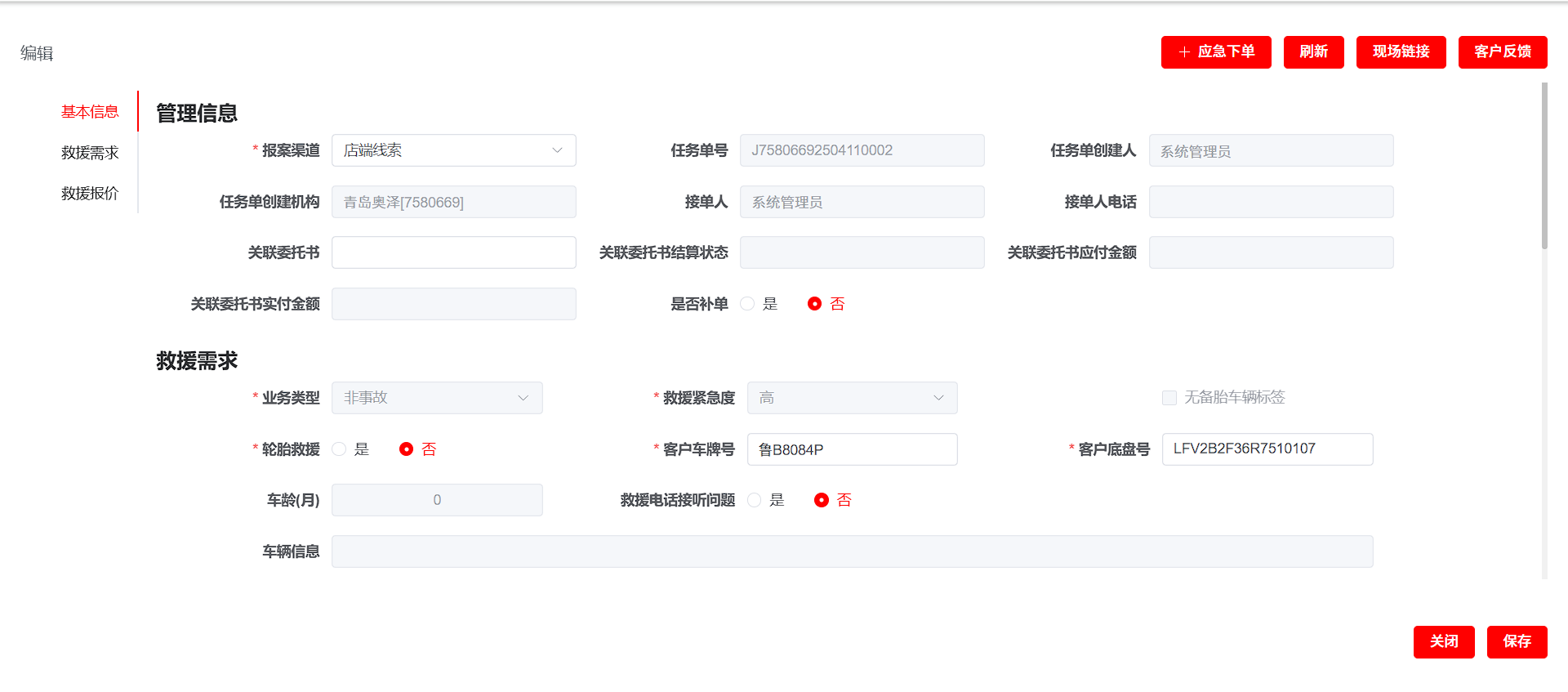Click the 客户反馈 button
The image size is (1568, 692).
1502,52
